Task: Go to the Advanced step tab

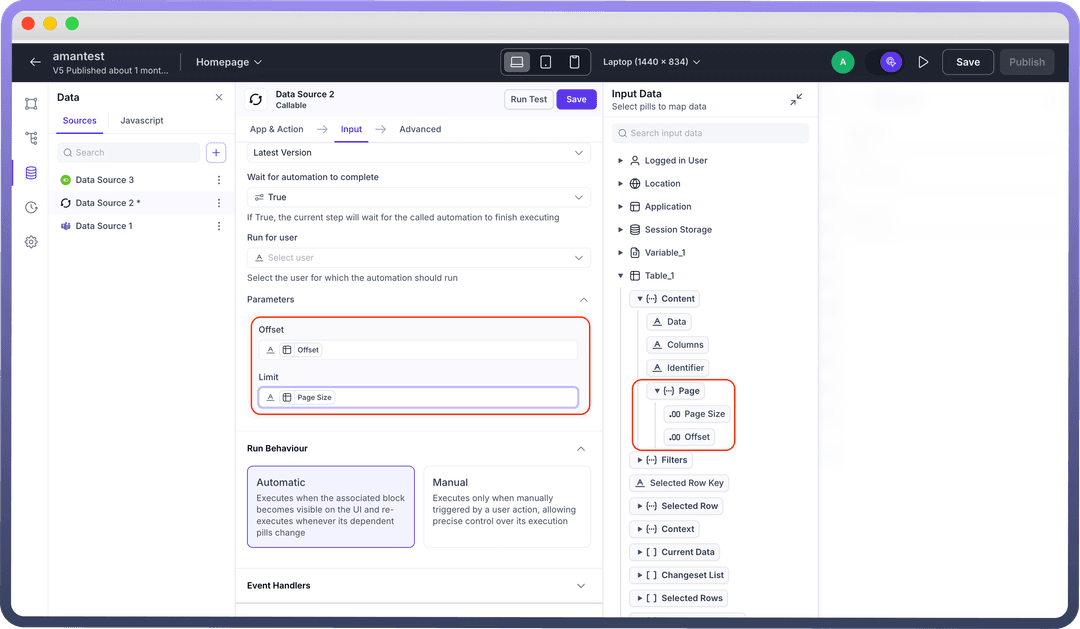Action: coord(420,129)
